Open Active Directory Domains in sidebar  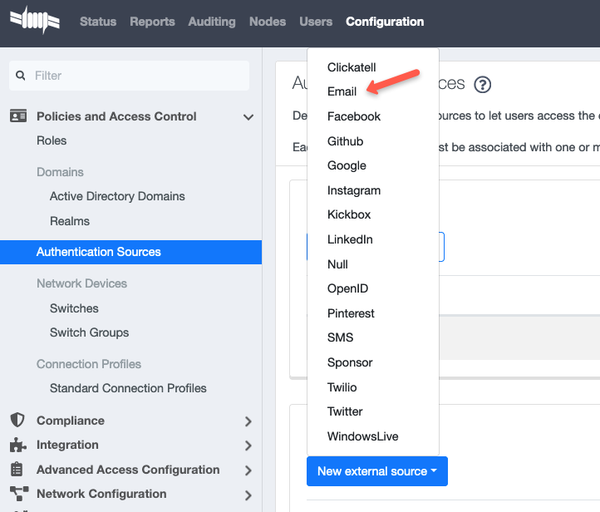[x=117, y=196]
